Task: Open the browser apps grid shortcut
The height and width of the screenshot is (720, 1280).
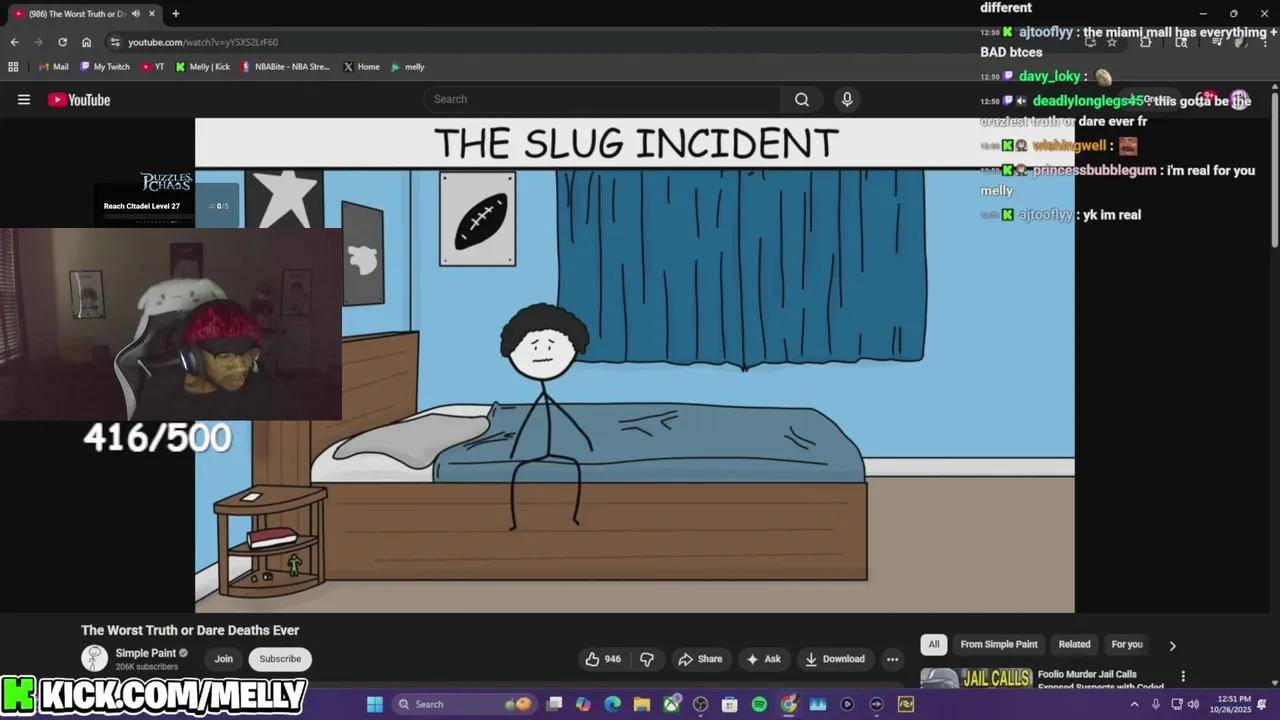Action: [x=13, y=67]
